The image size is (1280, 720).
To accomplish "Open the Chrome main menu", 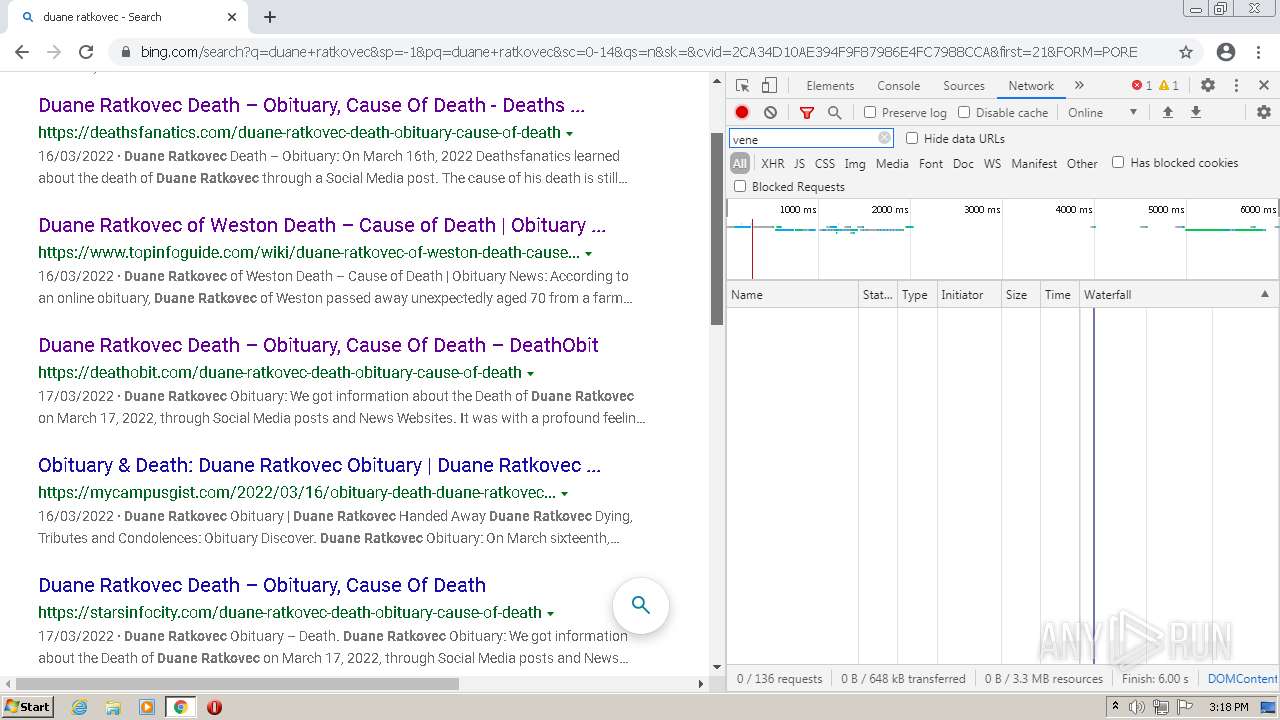I will pos(1258,52).
